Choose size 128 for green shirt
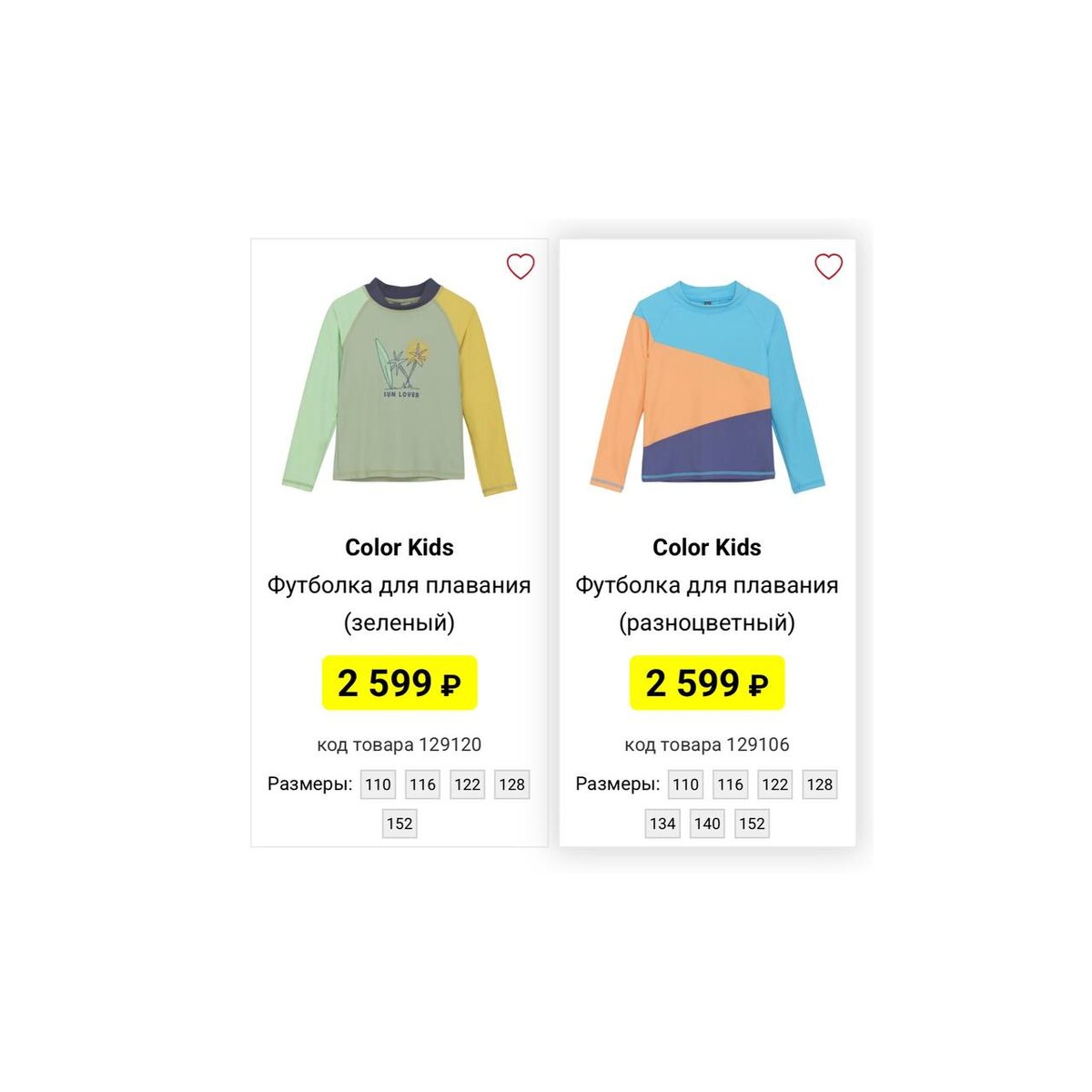 (x=511, y=784)
